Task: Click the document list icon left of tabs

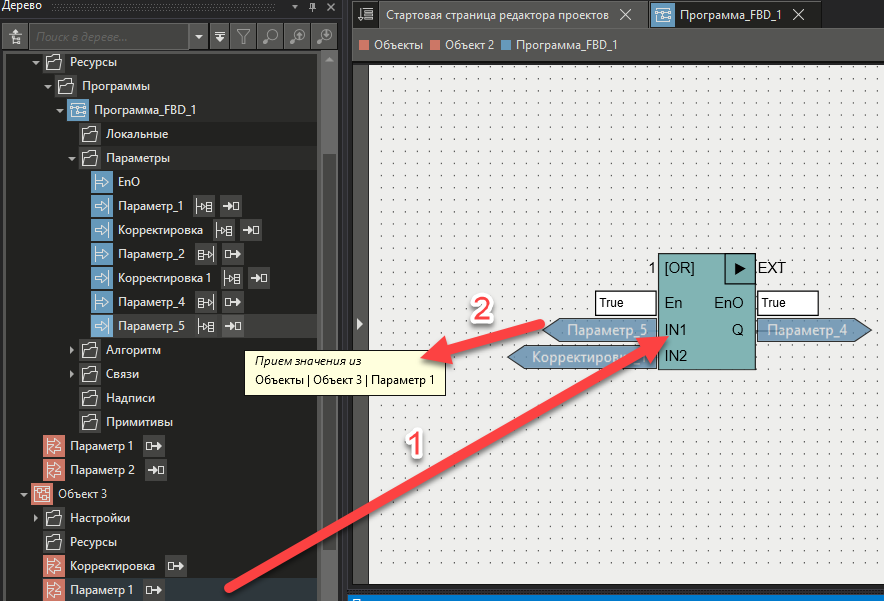Action: pos(365,14)
